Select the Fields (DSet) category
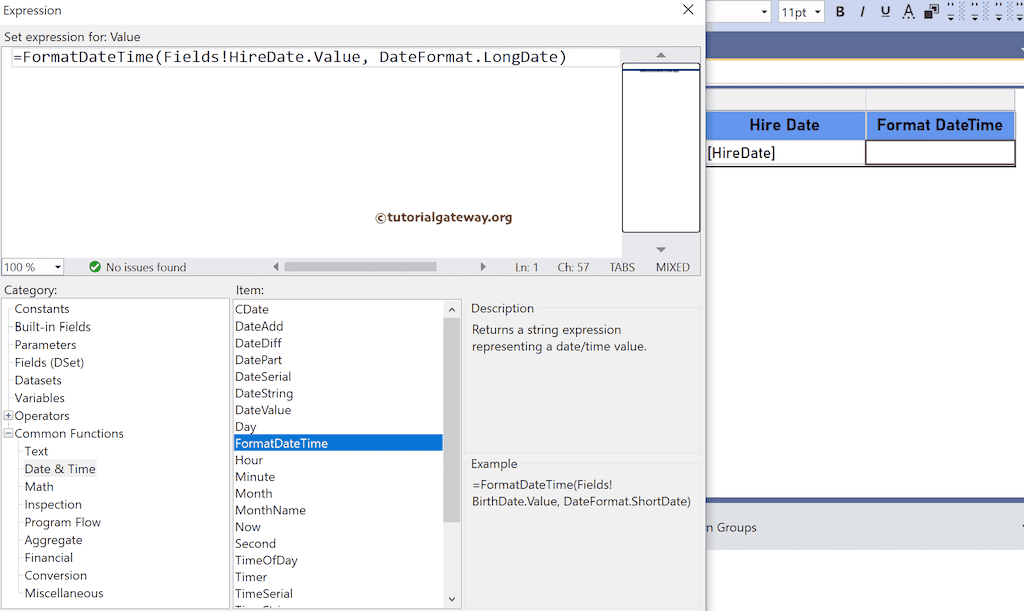1024x611 pixels. [49, 362]
